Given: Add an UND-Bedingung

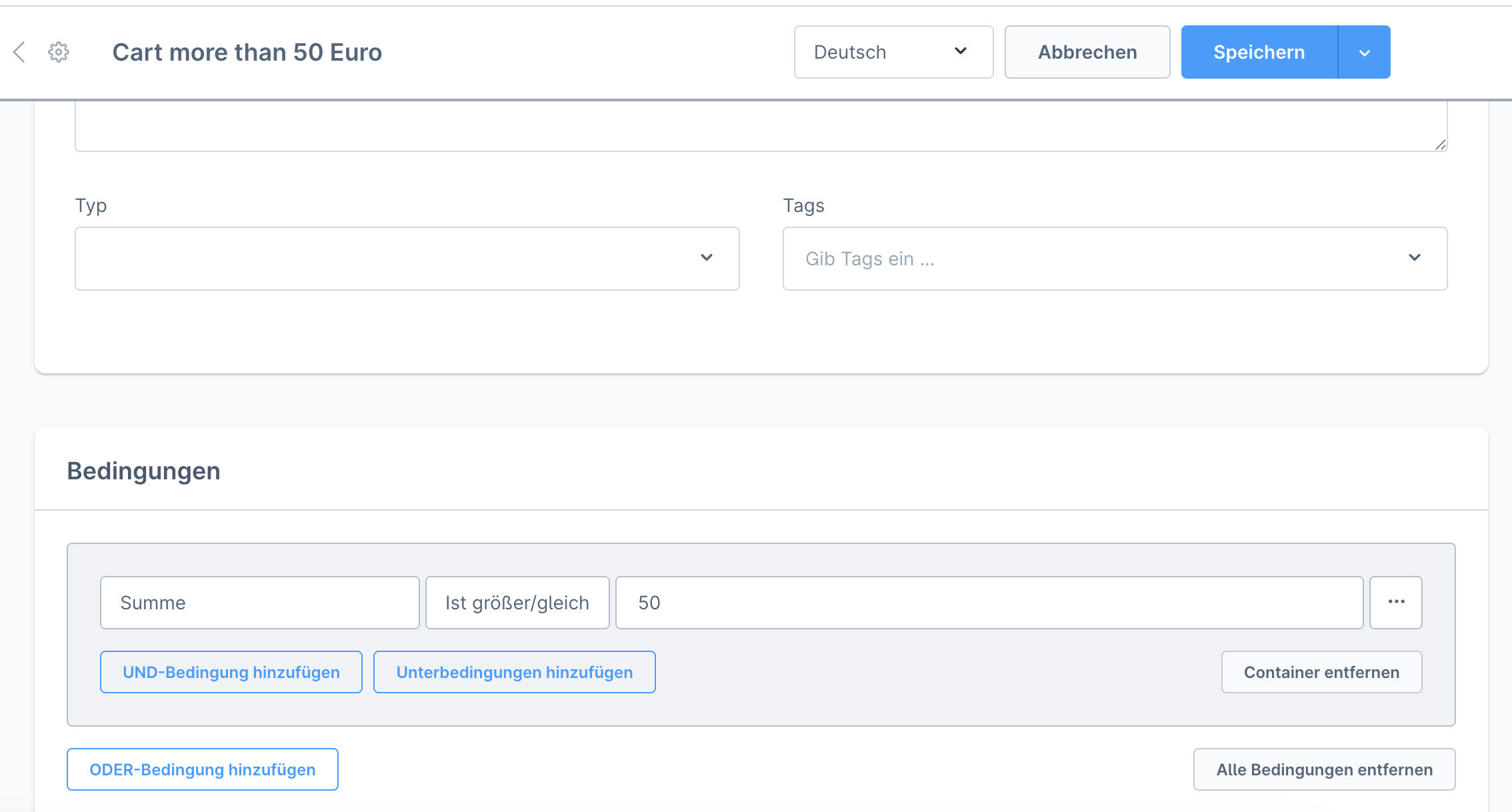Looking at the screenshot, I should [x=231, y=672].
